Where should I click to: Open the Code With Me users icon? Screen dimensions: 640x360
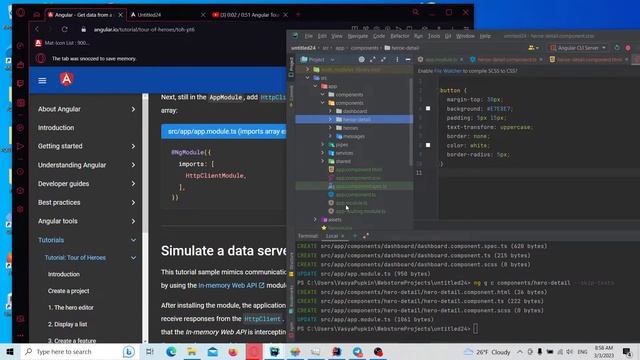pyautogui.click(x=533, y=48)
